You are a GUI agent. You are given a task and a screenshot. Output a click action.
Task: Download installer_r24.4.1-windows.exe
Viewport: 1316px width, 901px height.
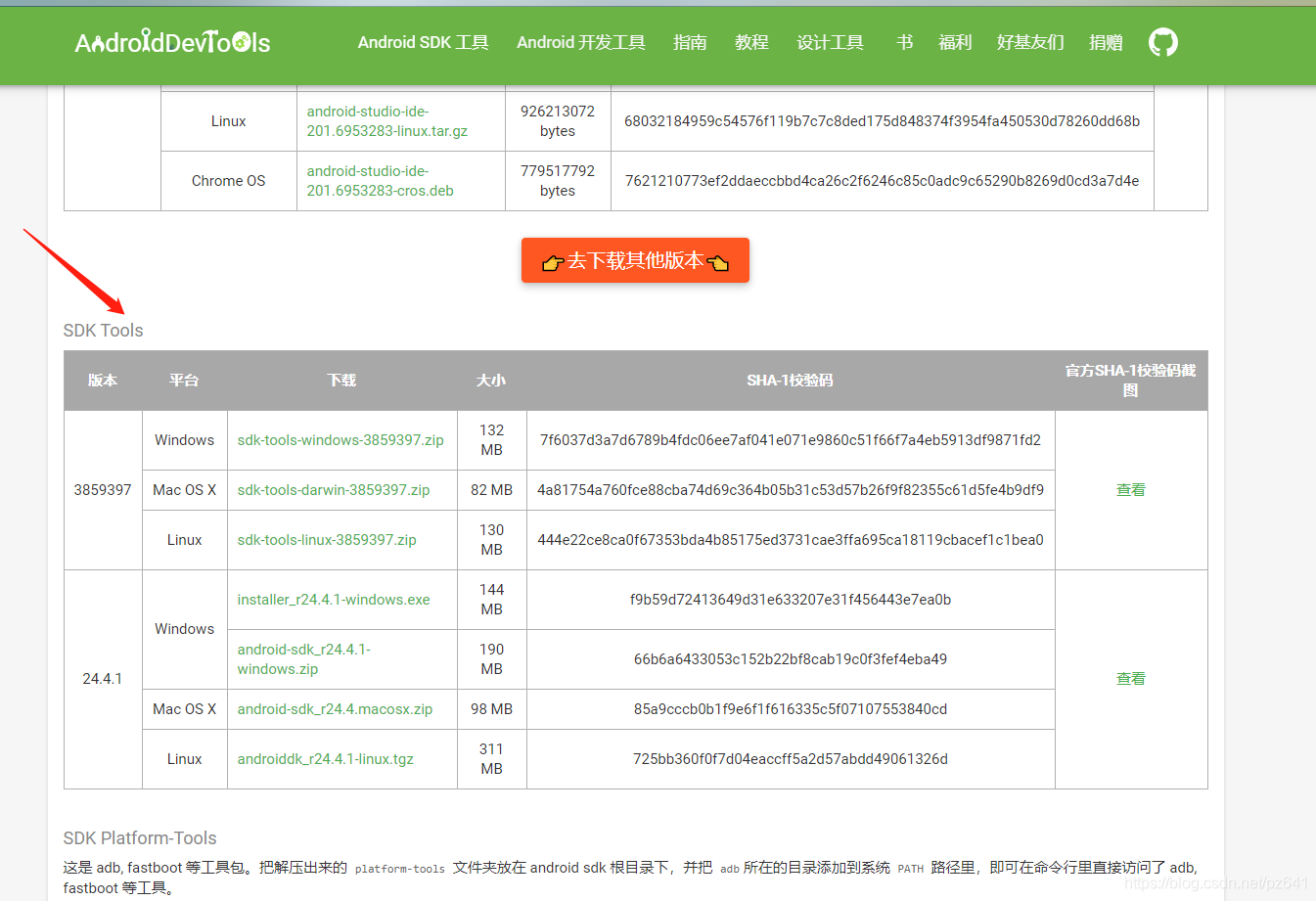[x=334, y=600]
